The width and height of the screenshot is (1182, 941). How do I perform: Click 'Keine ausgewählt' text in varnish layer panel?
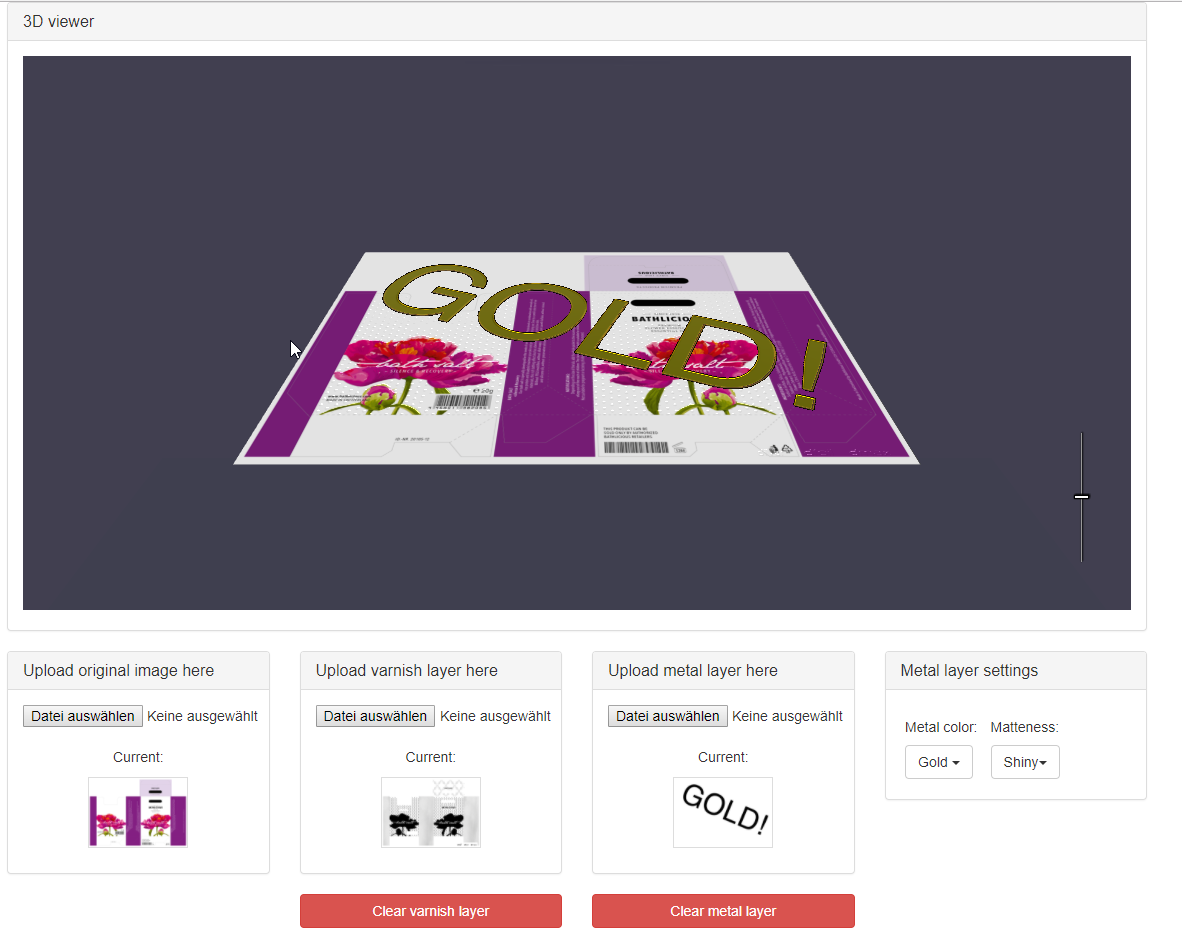click(495, 716)
